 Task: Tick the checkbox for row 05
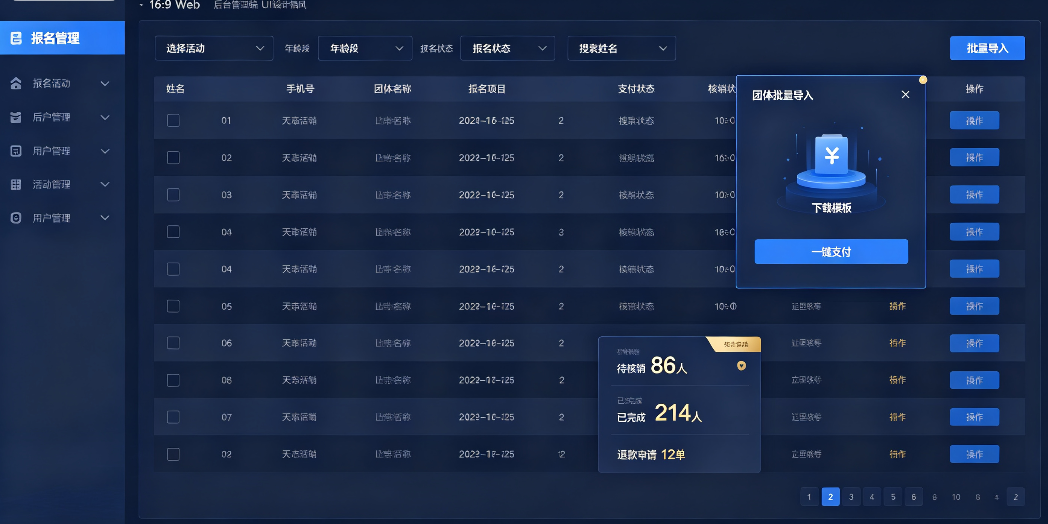(173, 306)
